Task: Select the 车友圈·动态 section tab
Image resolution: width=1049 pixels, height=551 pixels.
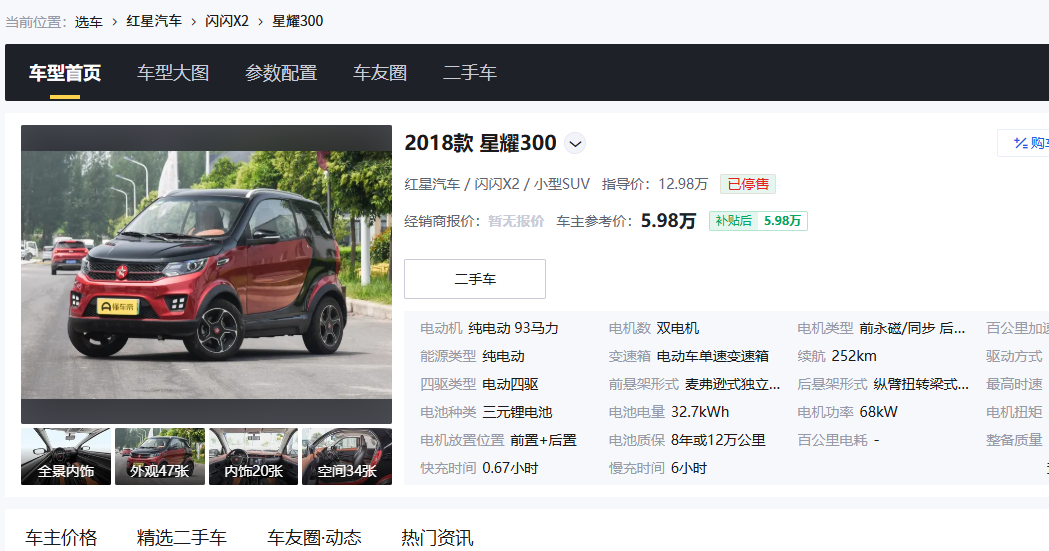Action: pyautogui.click(x=314, y=538)
